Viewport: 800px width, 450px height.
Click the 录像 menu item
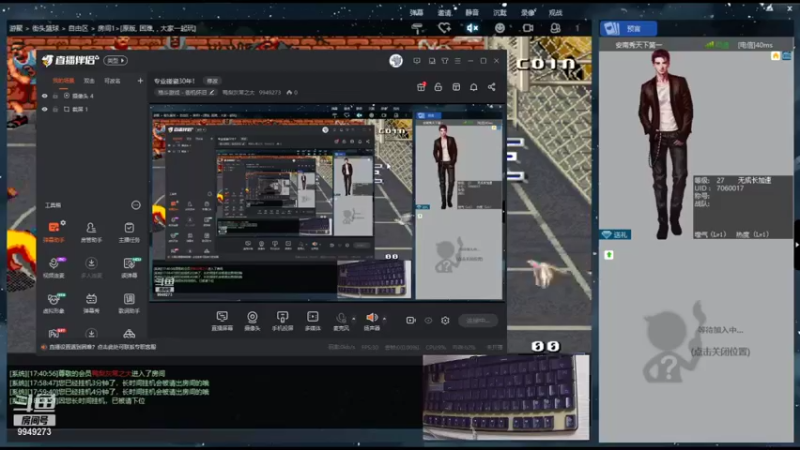click(x=528, y=12)
